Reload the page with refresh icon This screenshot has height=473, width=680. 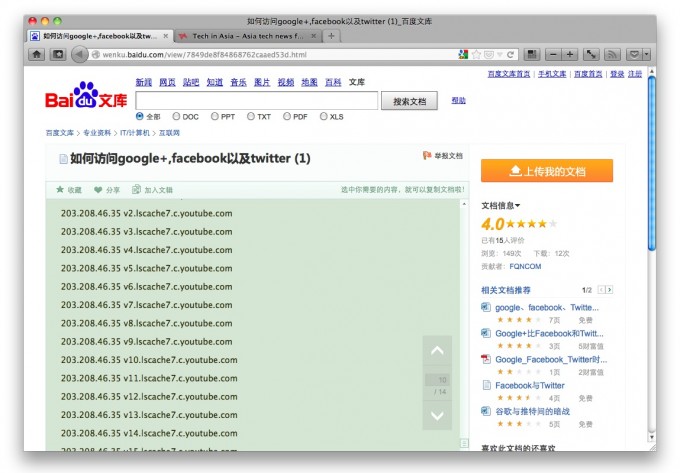point(510,55)
